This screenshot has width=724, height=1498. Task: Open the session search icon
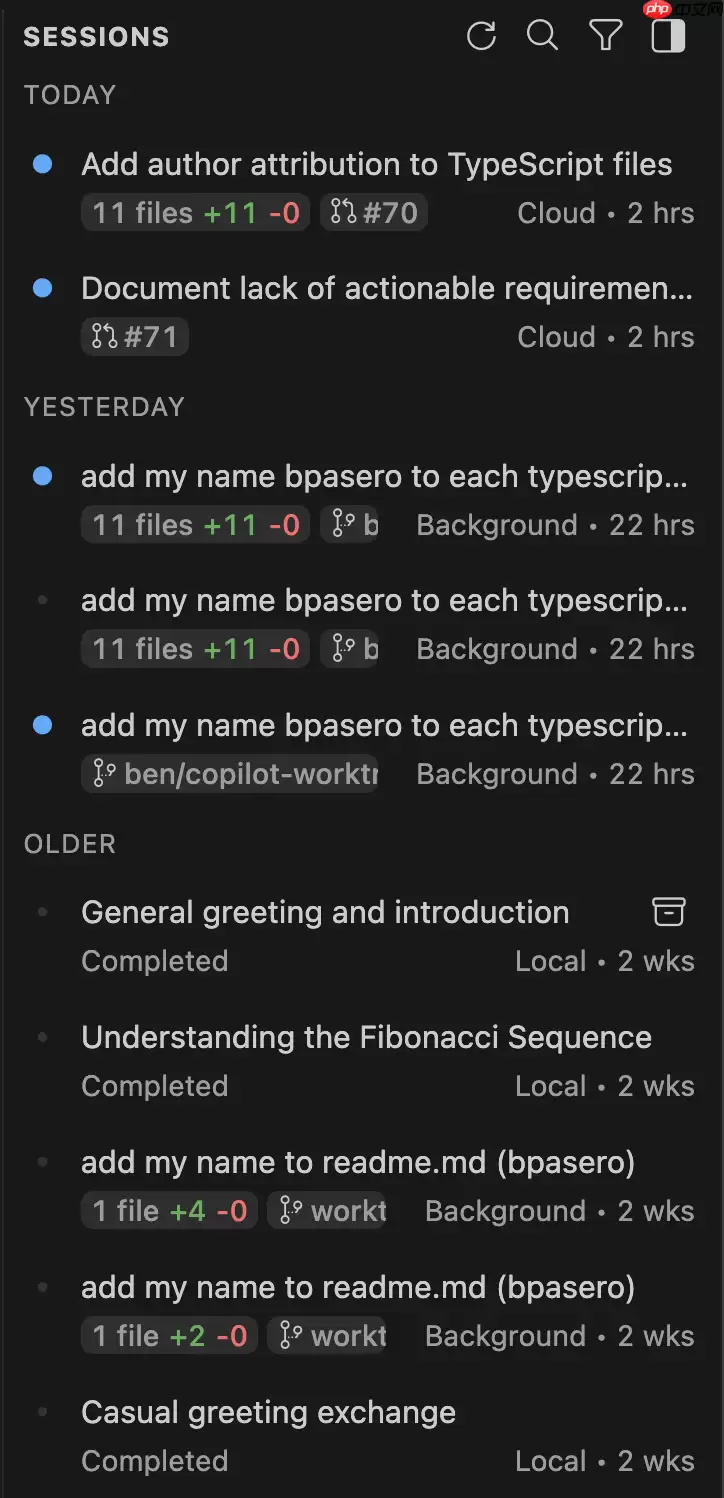543,35
